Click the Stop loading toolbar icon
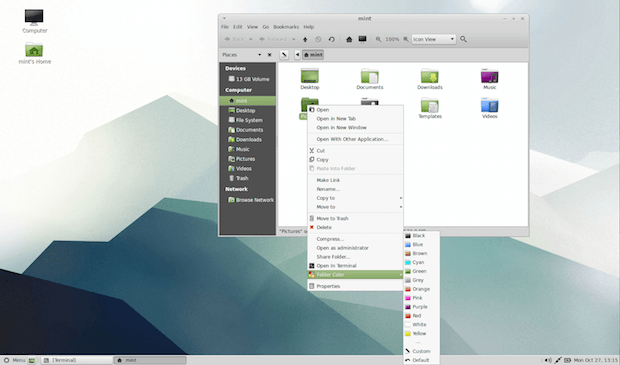Viewport: 620px width, 365px height. [x=318, y=39]
